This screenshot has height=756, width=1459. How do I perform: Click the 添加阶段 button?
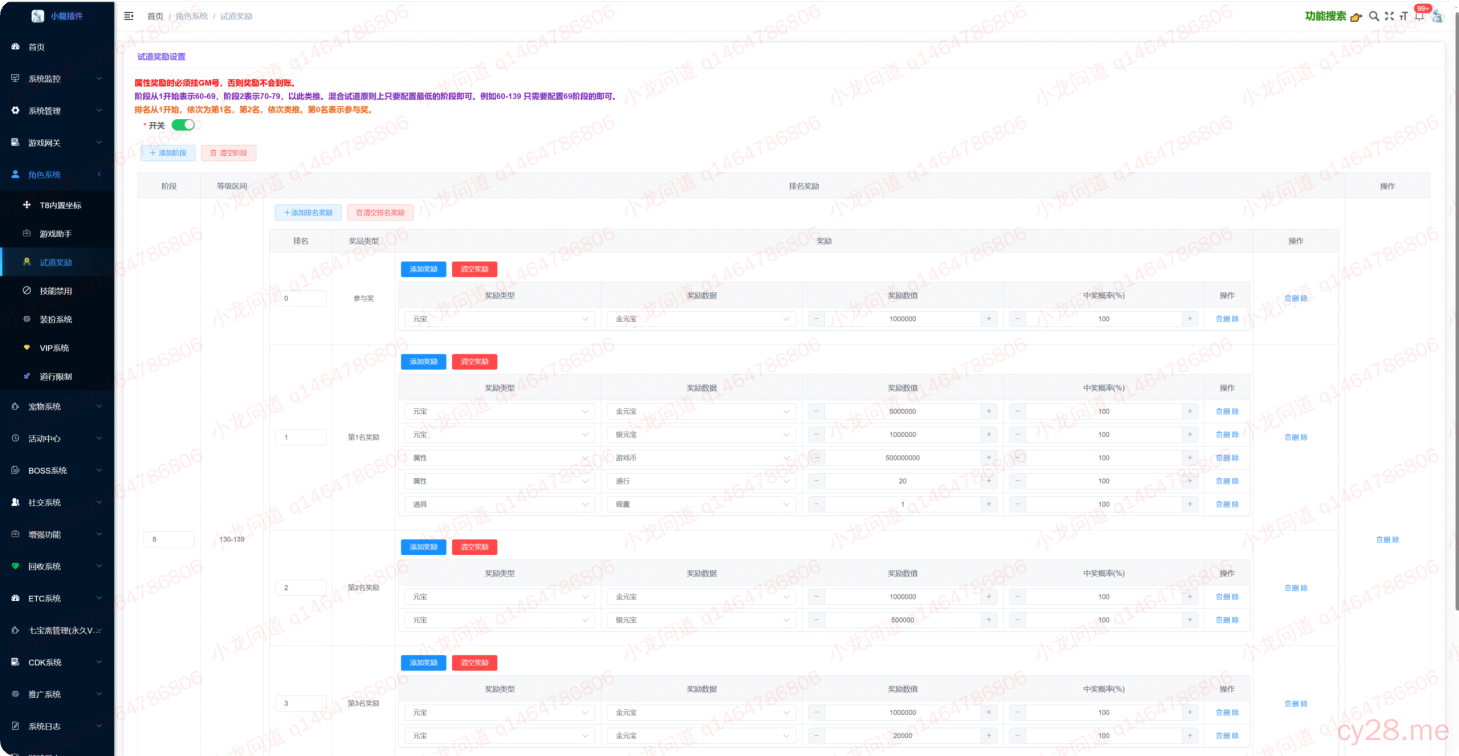(167, 153)
